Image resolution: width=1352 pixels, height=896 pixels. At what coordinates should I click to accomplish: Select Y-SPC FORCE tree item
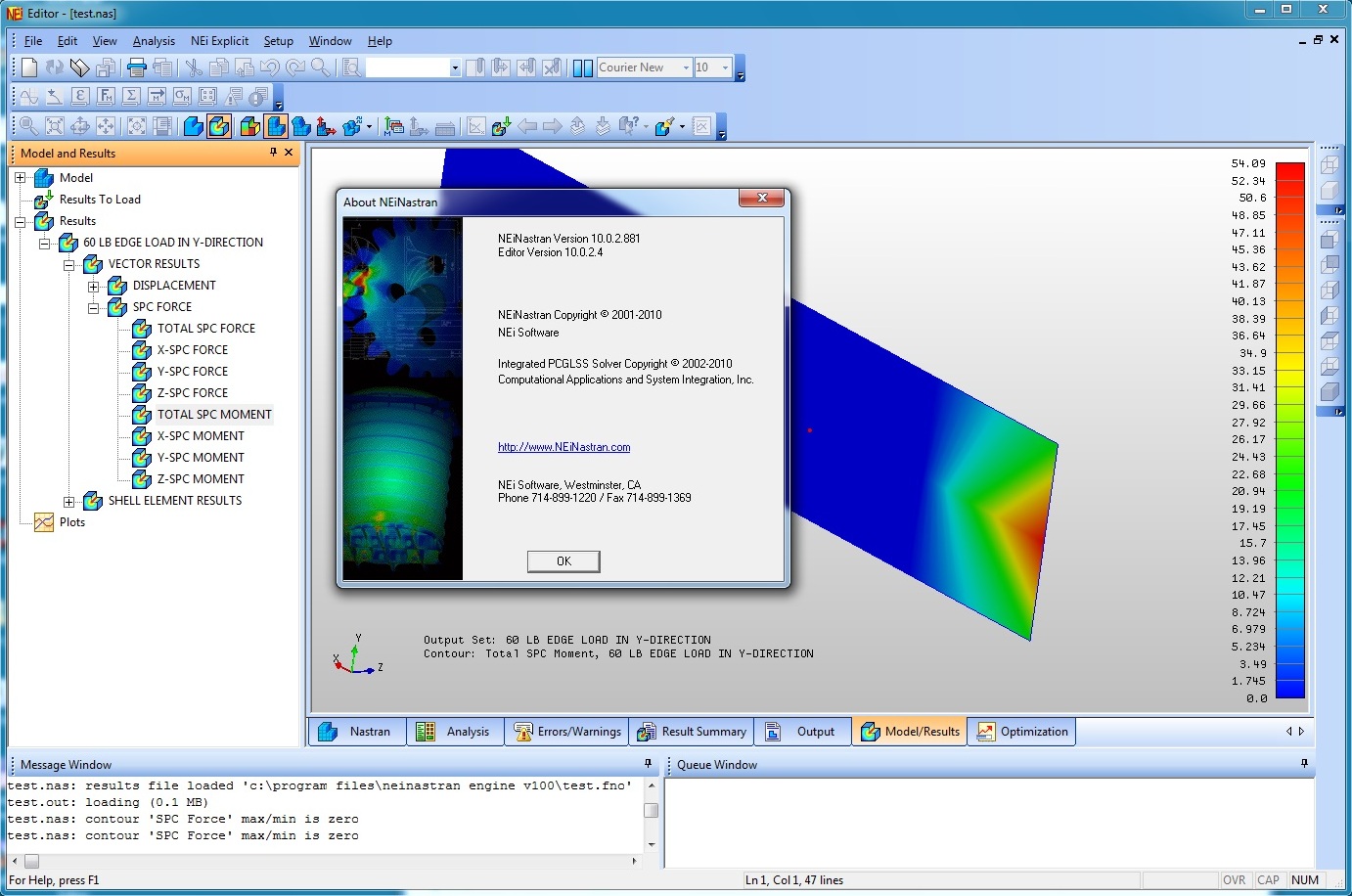tap(193, 372)
